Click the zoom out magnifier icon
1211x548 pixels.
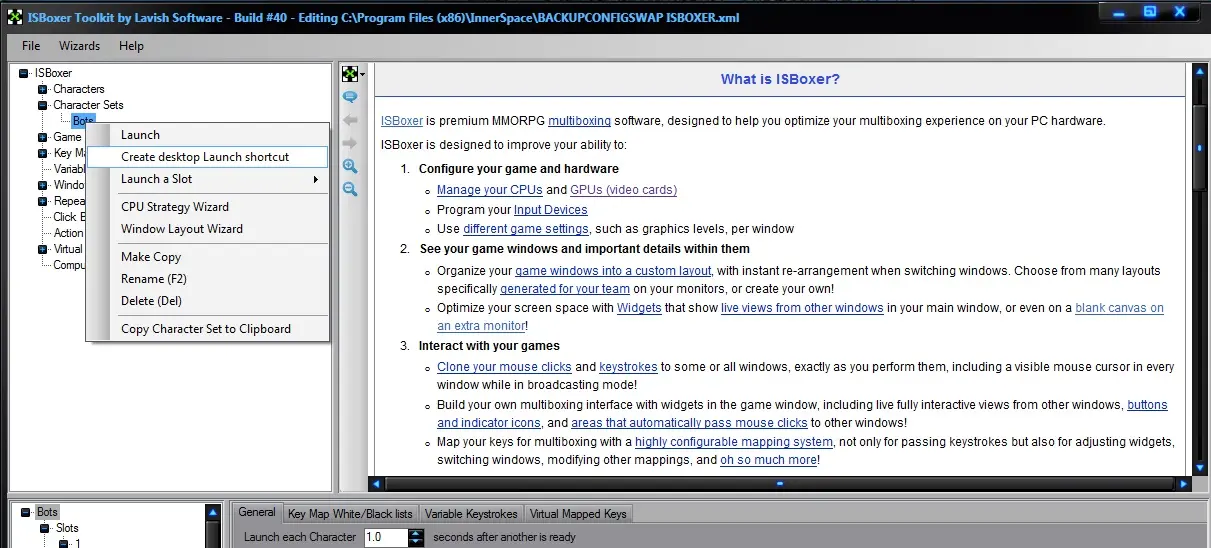(x=350, y=189)
